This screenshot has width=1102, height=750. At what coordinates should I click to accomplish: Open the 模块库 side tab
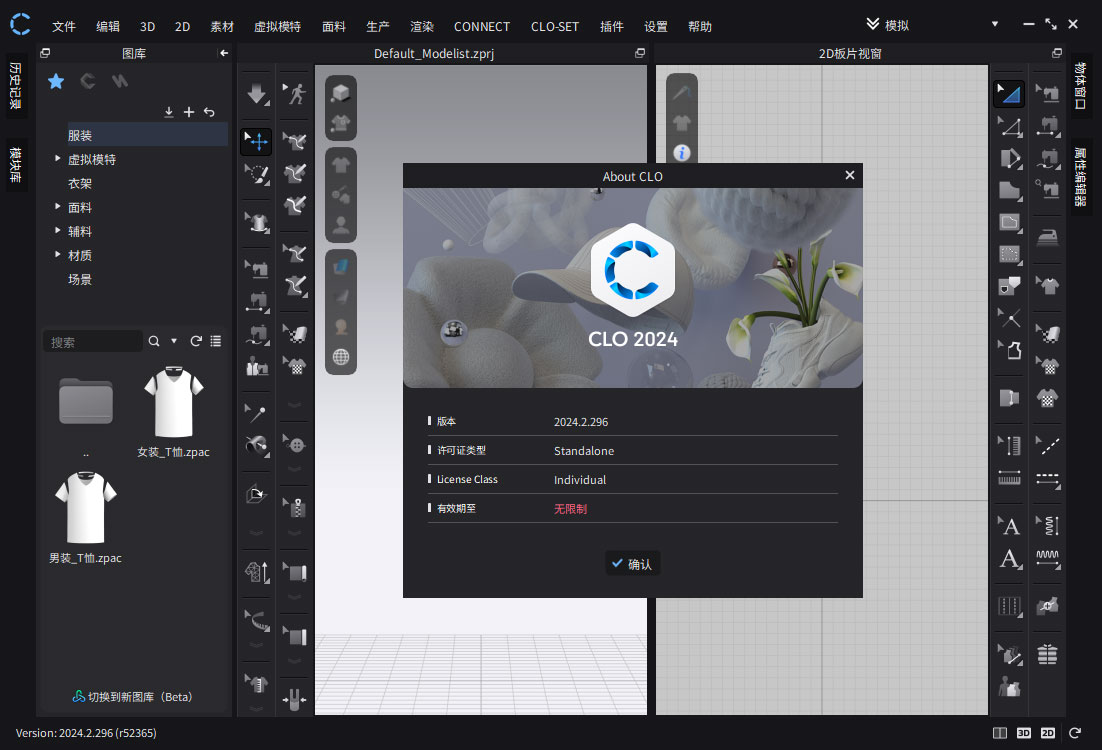pos(15,164)
